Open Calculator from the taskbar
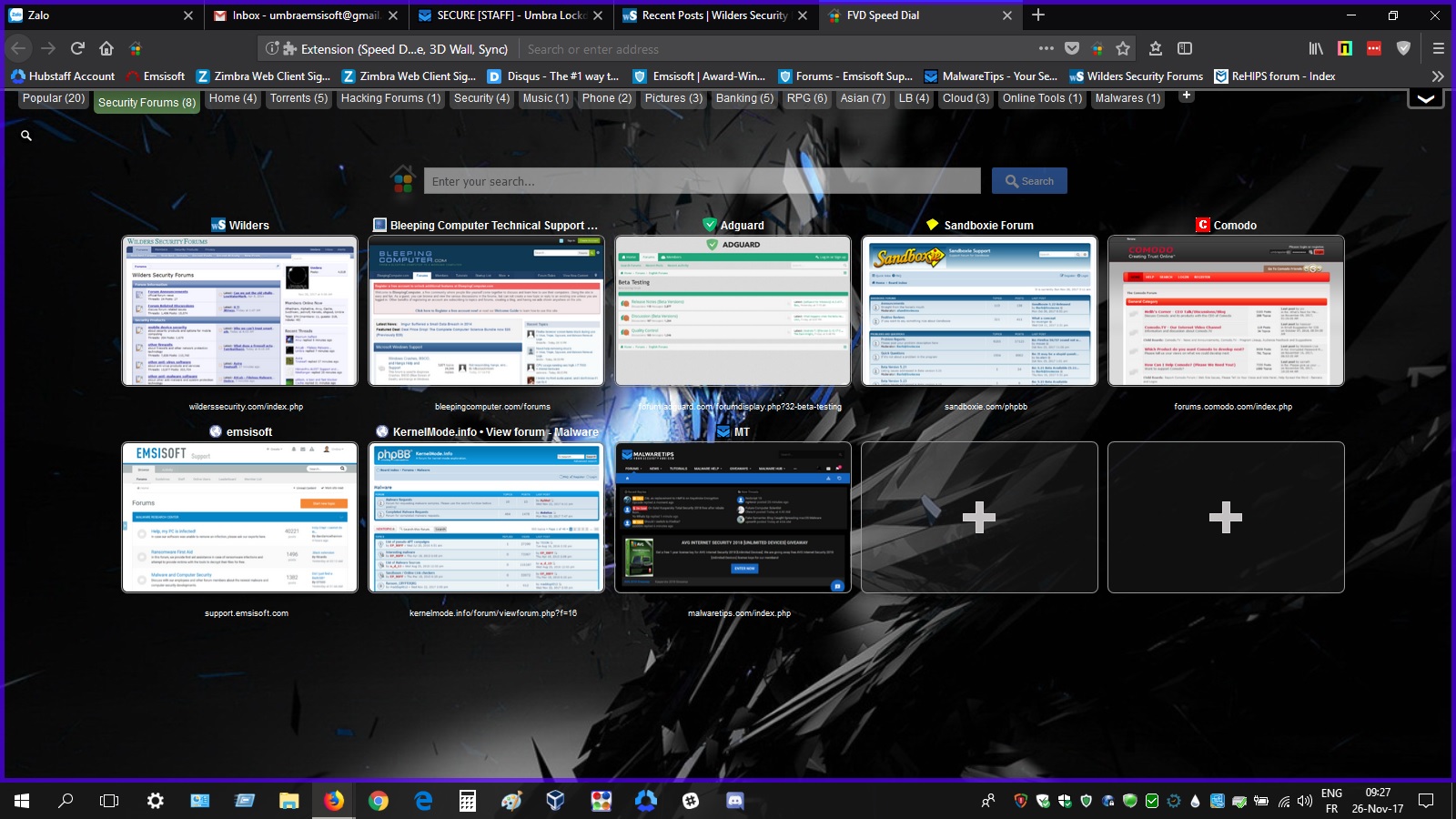This screenshot has height=819, width=1456. pos(468,801)
